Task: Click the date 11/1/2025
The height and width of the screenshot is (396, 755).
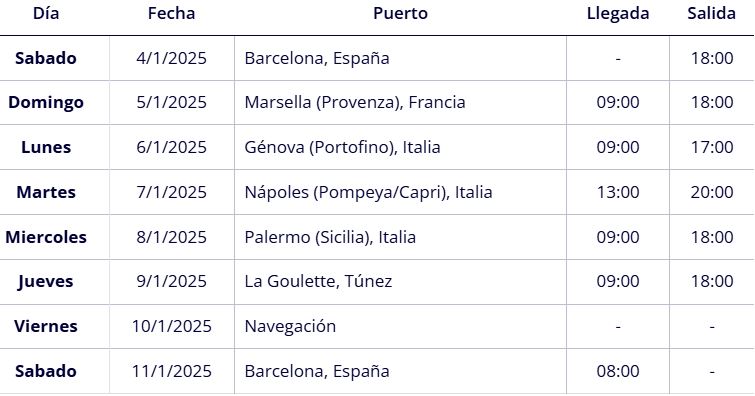Action: (x=171, y=371)
